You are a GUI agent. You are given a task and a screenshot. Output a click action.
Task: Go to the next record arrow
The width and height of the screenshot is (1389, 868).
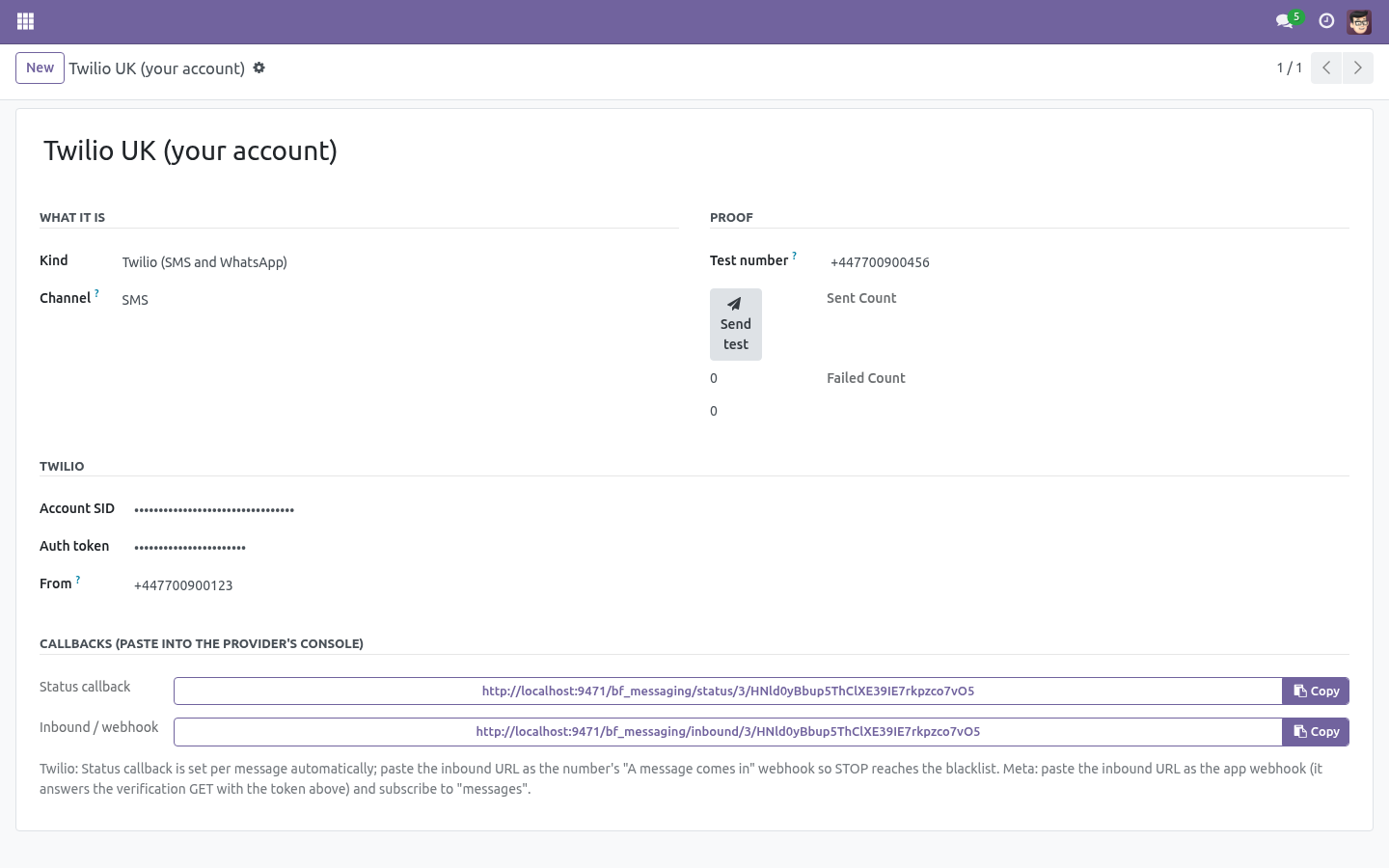coord(1358,68)
